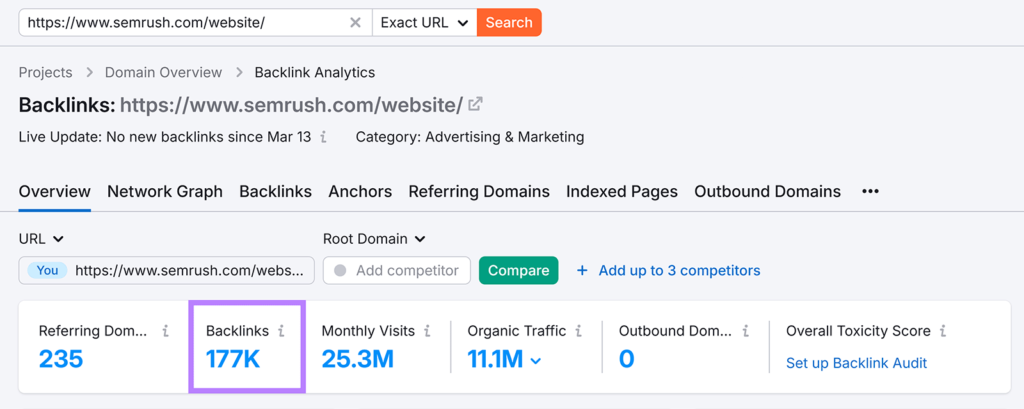Expand the Root Domain dropdown
The image size is (1024, 409).
click(374, 239)
